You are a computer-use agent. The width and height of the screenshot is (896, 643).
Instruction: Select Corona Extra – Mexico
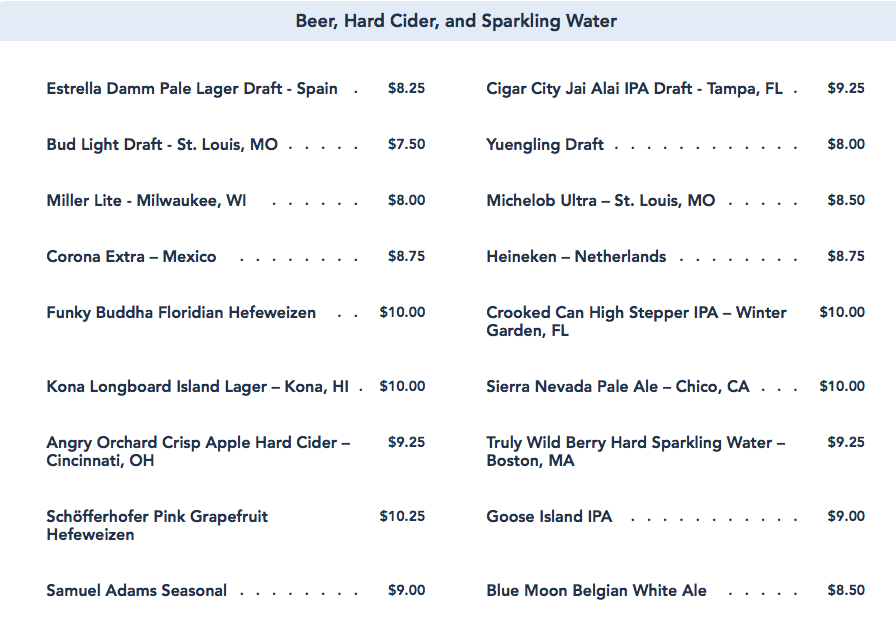(x=131, y=256)
